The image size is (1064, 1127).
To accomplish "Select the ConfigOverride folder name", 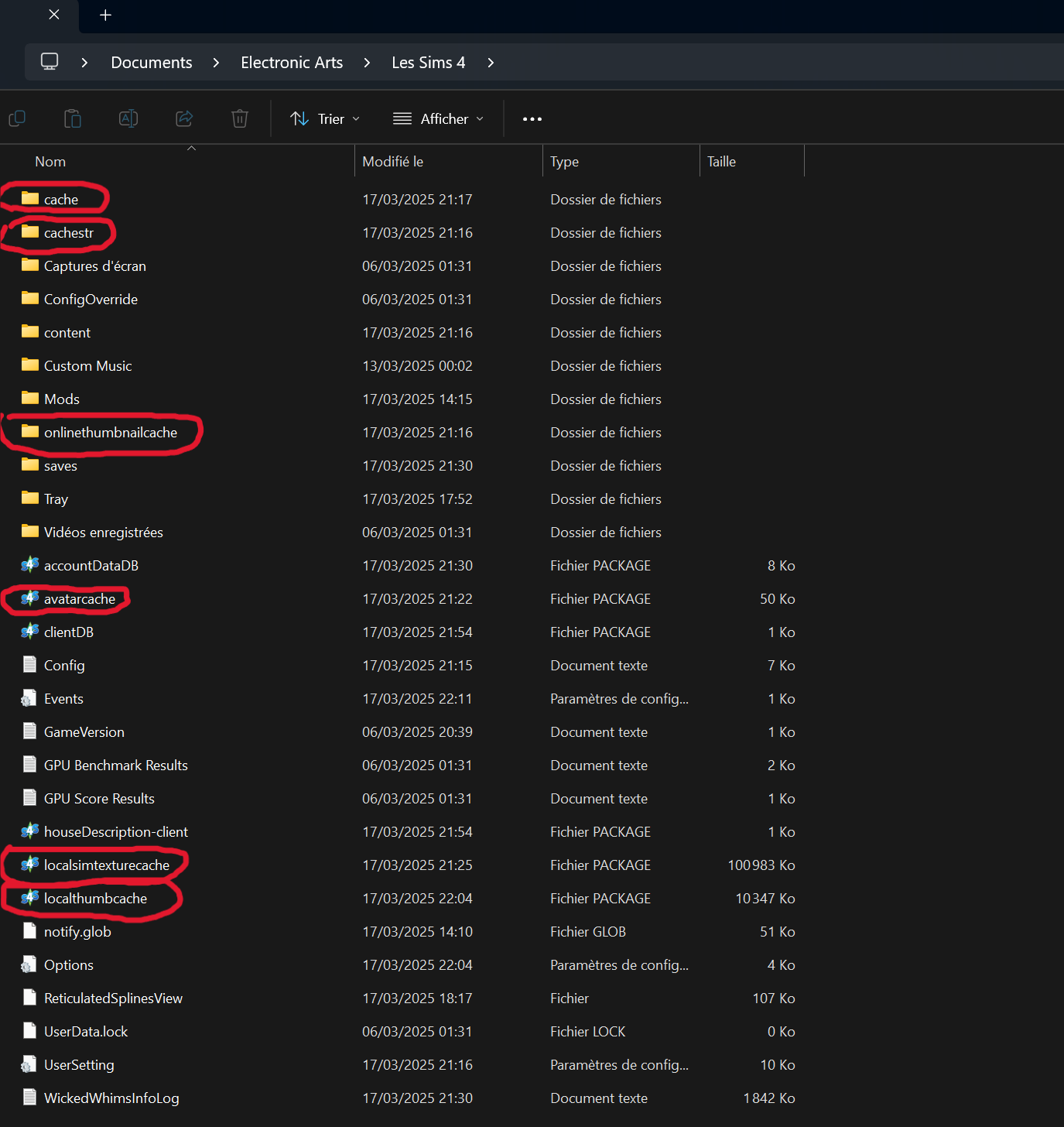I will pyautogui.click(x=91, y=300).
